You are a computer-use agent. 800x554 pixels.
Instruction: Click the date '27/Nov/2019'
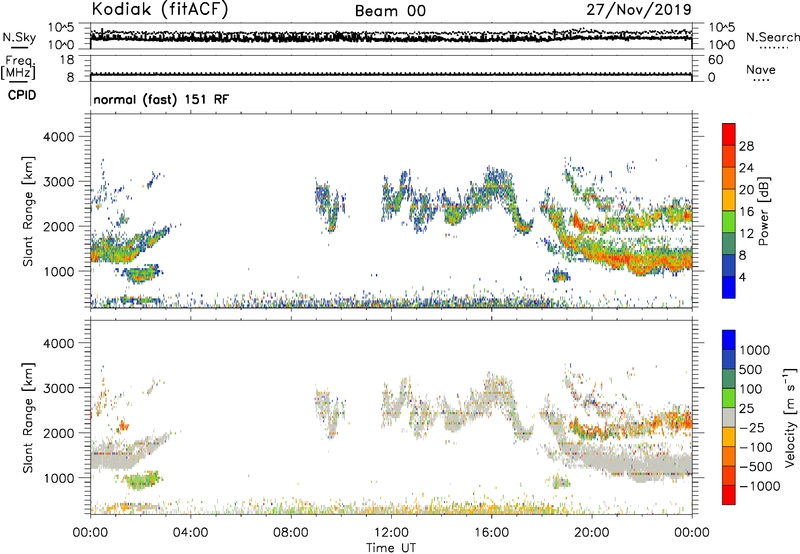(x=639, y=9)
